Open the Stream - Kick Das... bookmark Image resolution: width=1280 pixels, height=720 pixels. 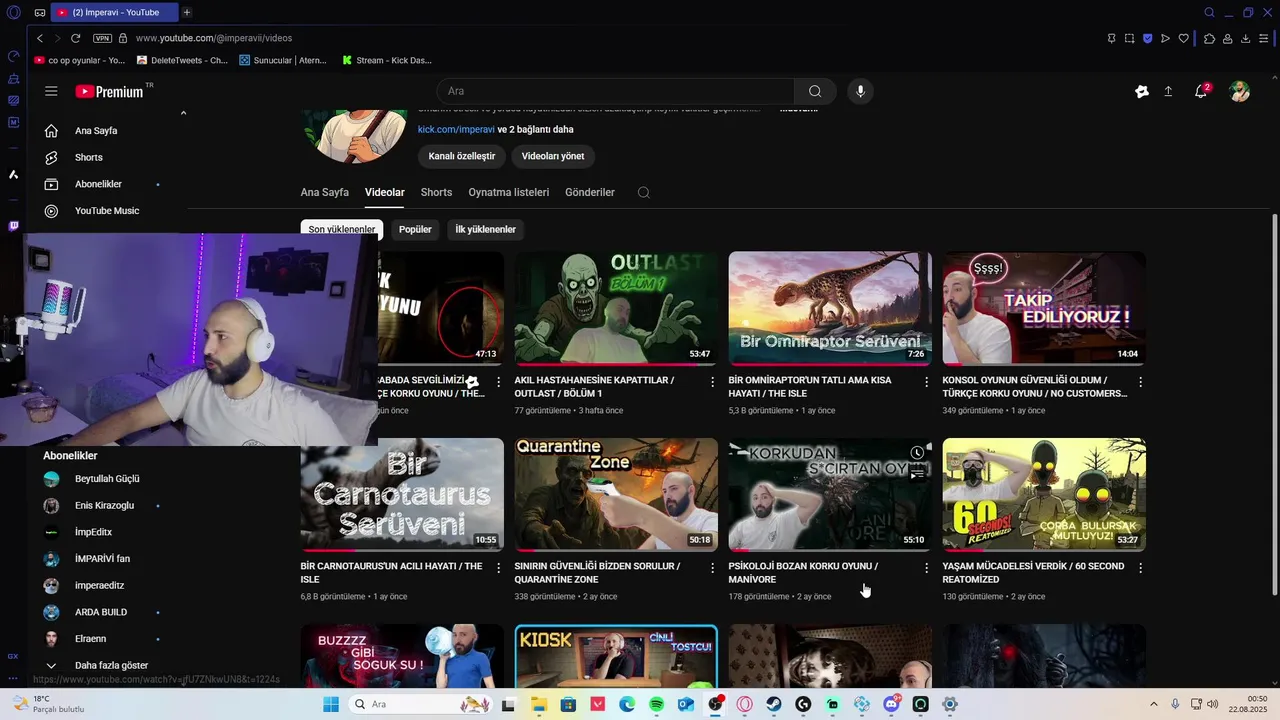pos(386,60)
